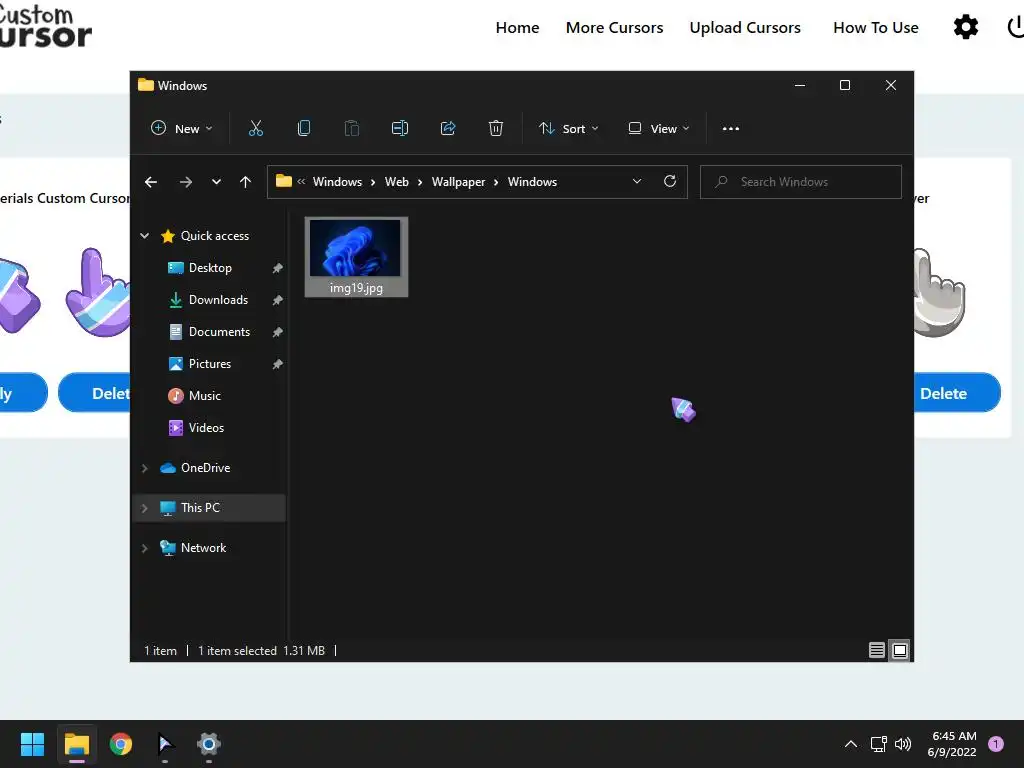The width and height of the screenshot is (1024, 768).
Task: Click the Cut scissors icon in toolbar
Action: 255,129
